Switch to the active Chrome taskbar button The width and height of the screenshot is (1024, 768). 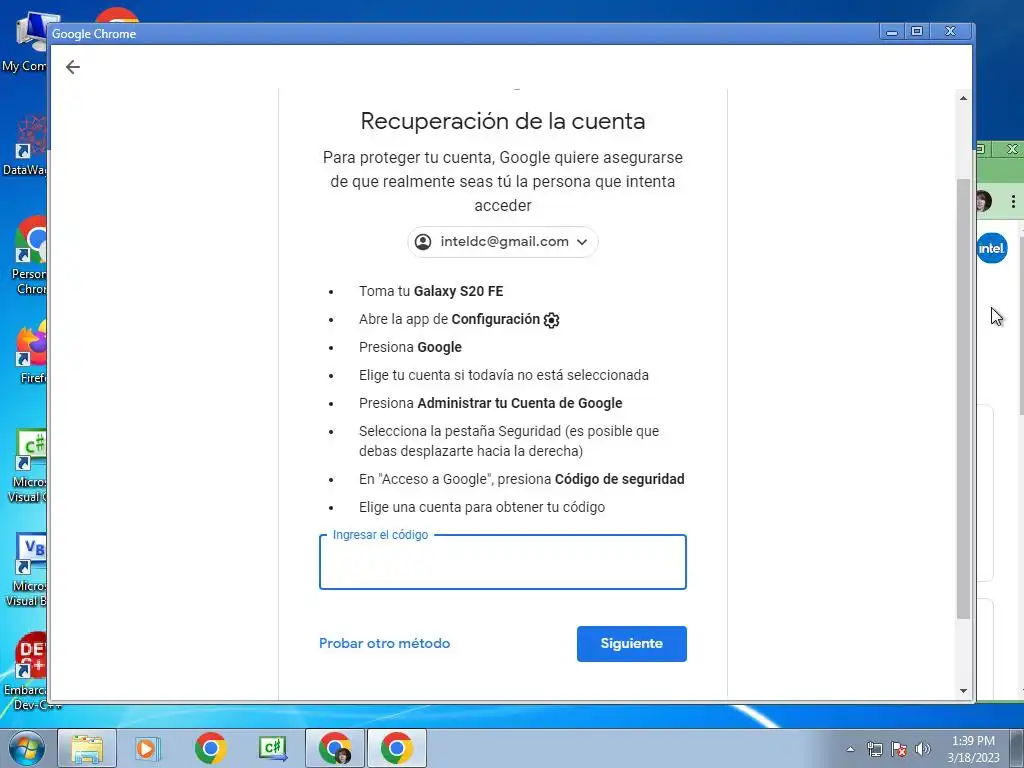(397, 748)
